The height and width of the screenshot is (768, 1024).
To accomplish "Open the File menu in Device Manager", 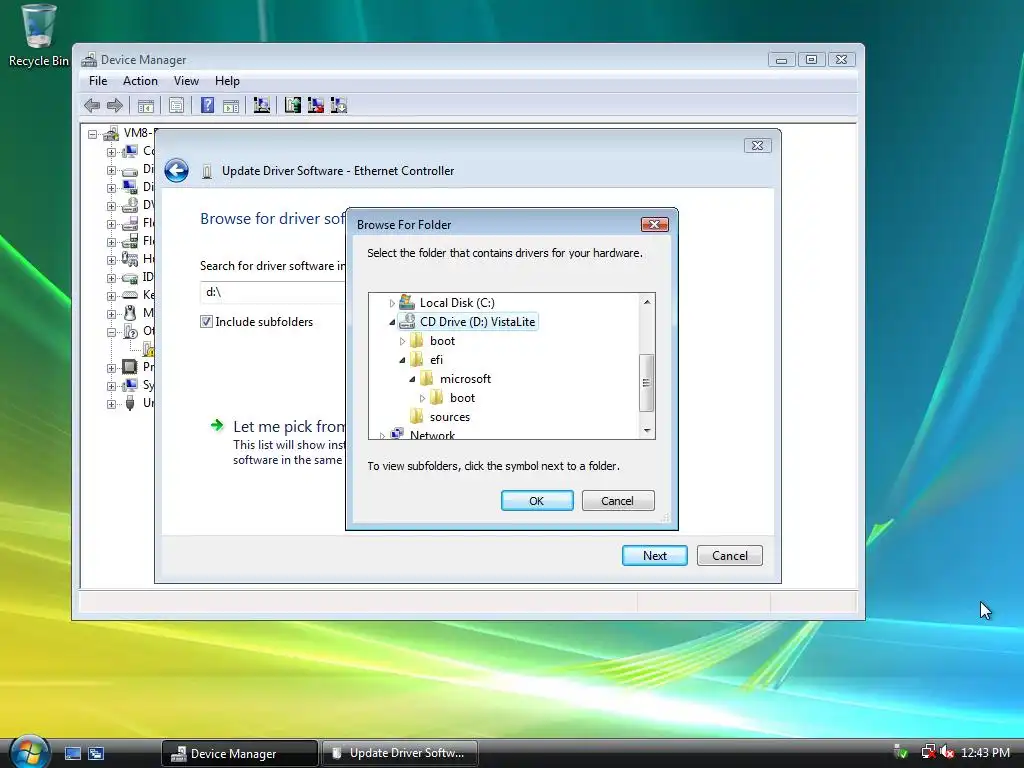I will click(98, 81).
